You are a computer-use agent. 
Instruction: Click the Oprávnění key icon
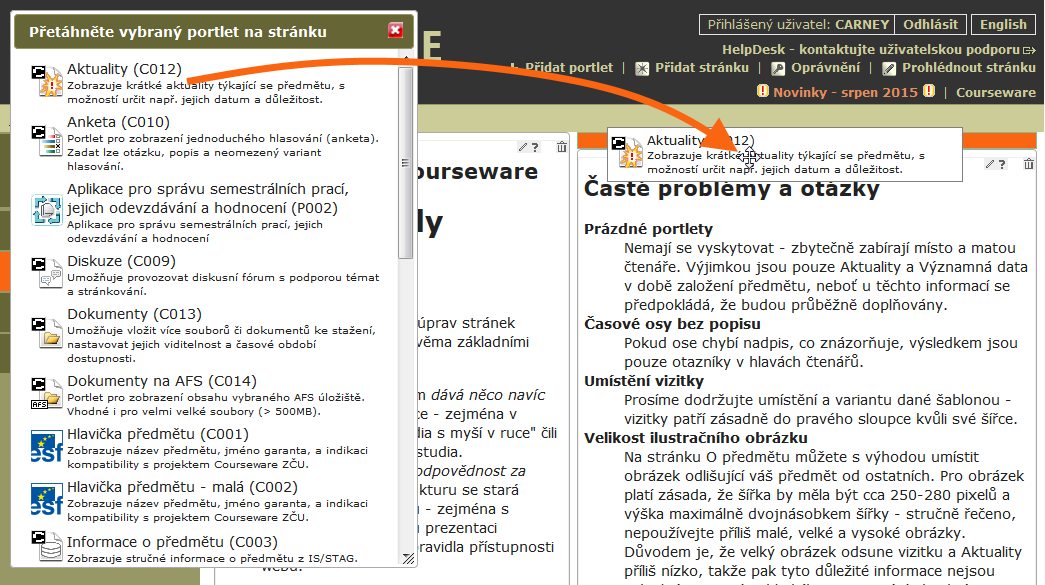coord(778,69)
